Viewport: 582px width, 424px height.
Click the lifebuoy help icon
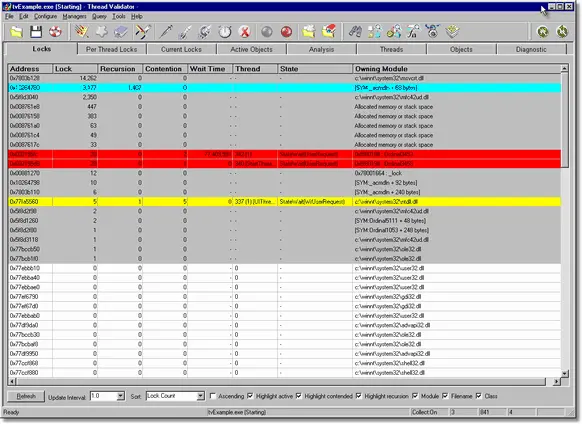click(x=55, y=32)
